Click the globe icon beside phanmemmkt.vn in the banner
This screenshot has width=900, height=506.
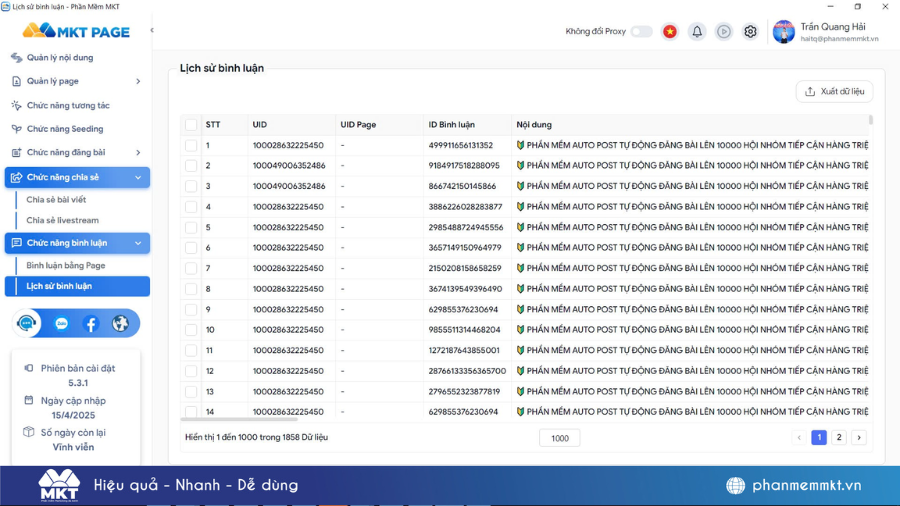tap(735, 485)
